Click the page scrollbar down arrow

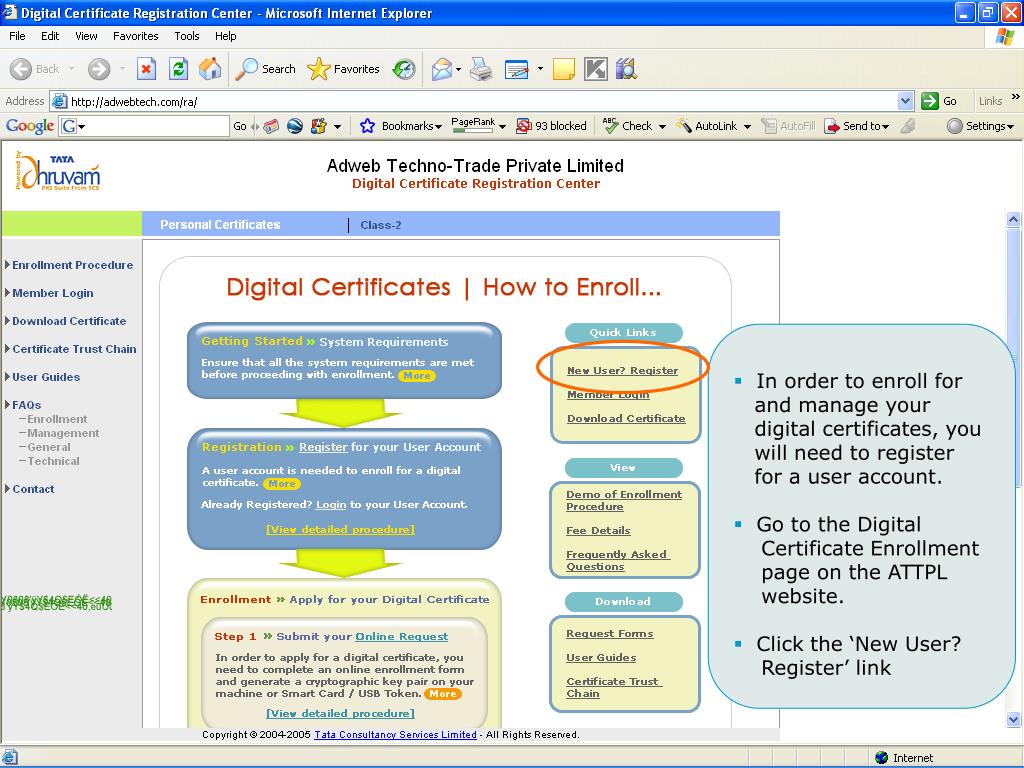[1014, 720]
